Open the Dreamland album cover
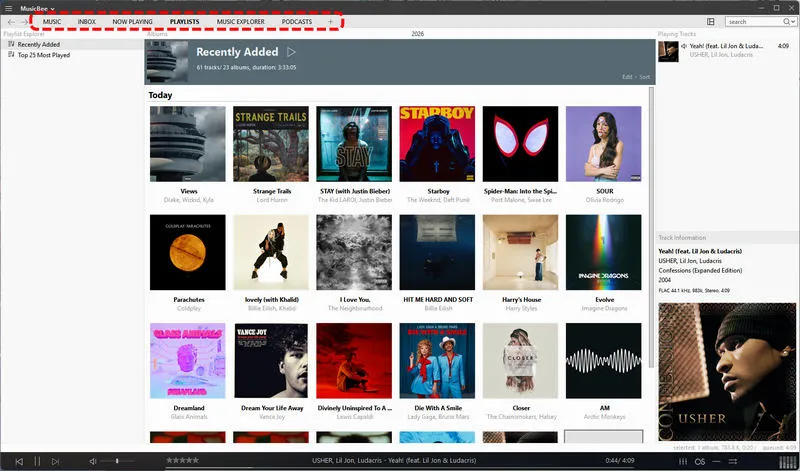This screenshot has height=471, width=800. [x=188, y=361]
